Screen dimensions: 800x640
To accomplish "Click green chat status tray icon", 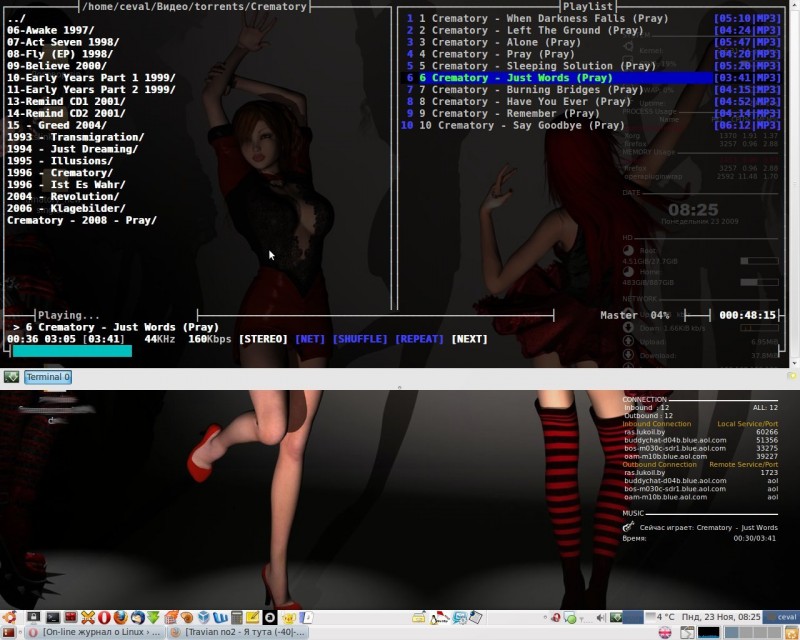I will click(x=569, y=618).
